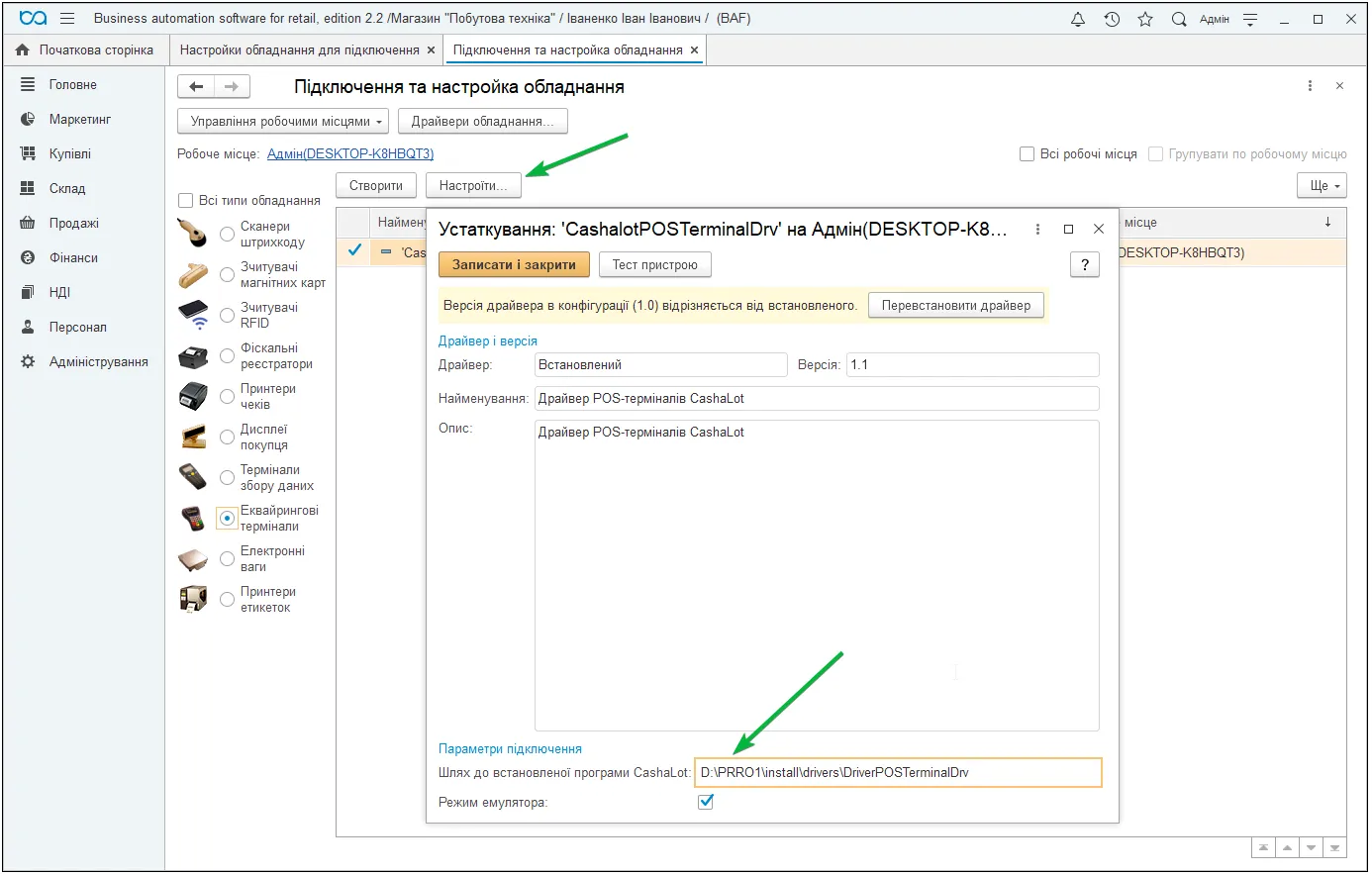Image resolution: width=1372 pixels, height=876 pixels.
Task: Select the Фіскальні реєстратори radio button
Action: (x=227, y=355)
